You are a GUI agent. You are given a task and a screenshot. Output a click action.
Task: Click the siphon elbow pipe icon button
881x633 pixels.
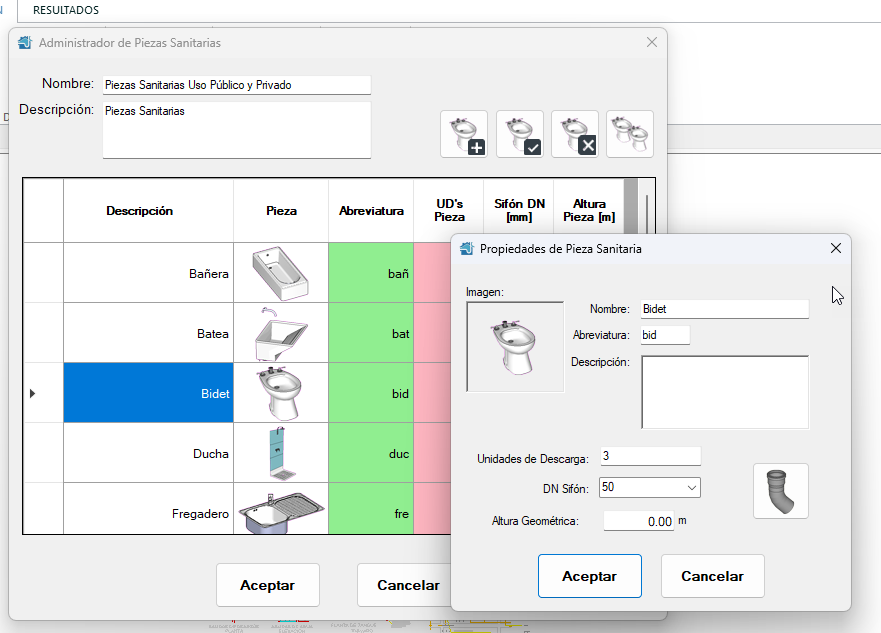[x=780, y=491]
